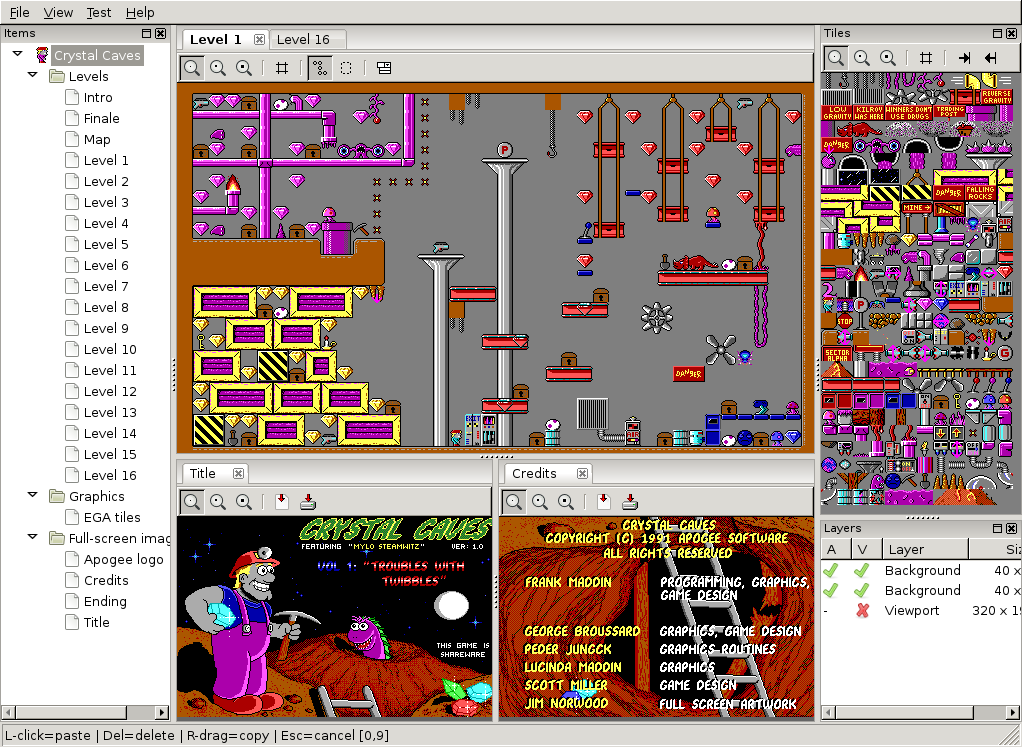Click the export-to-disk icon in the Title toolbar
This screenshot has width=1022, height=747.
(308, 501)
